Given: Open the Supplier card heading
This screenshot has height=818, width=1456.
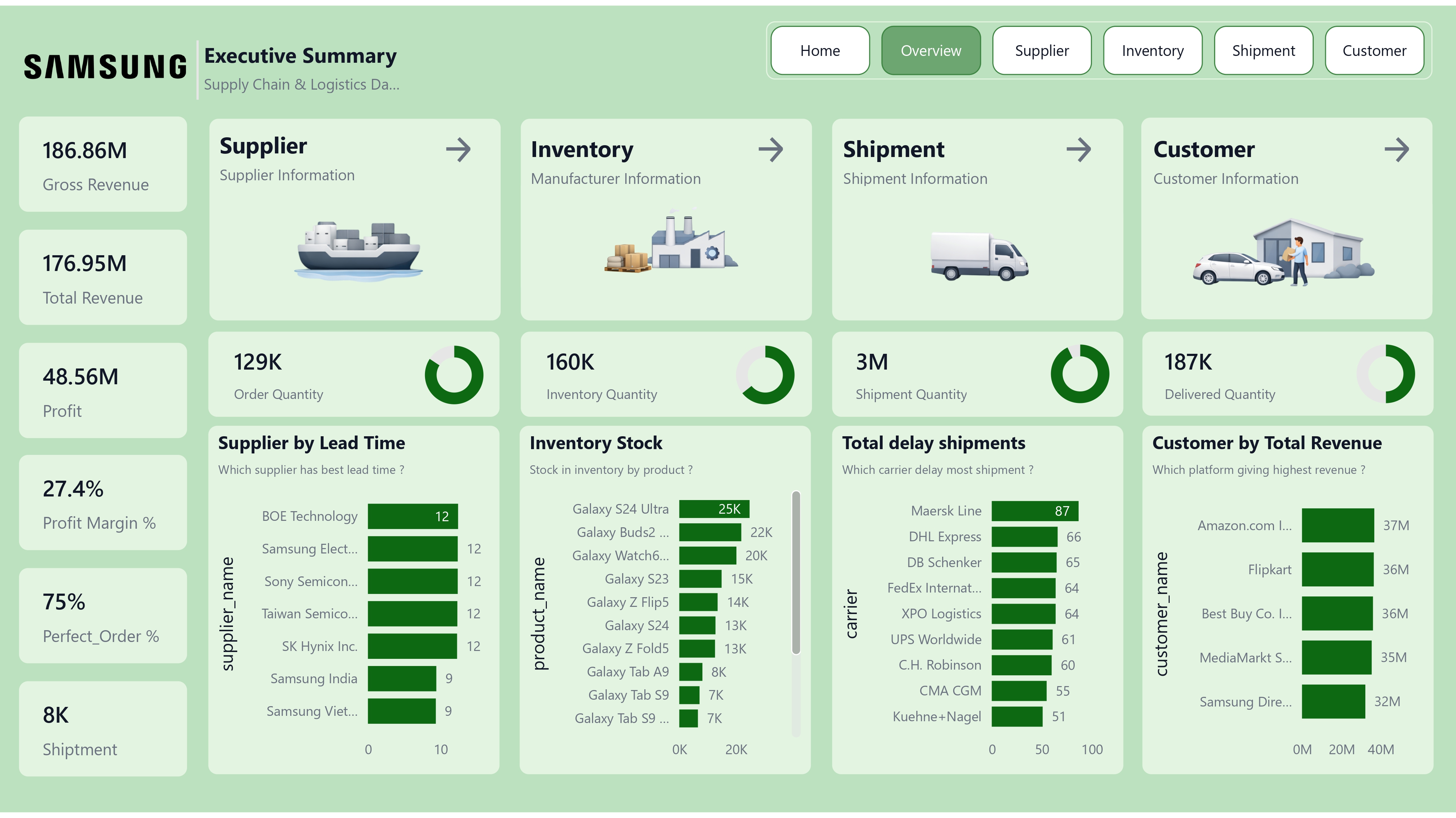Looking at the screenshot, I should tap(263, 146).
